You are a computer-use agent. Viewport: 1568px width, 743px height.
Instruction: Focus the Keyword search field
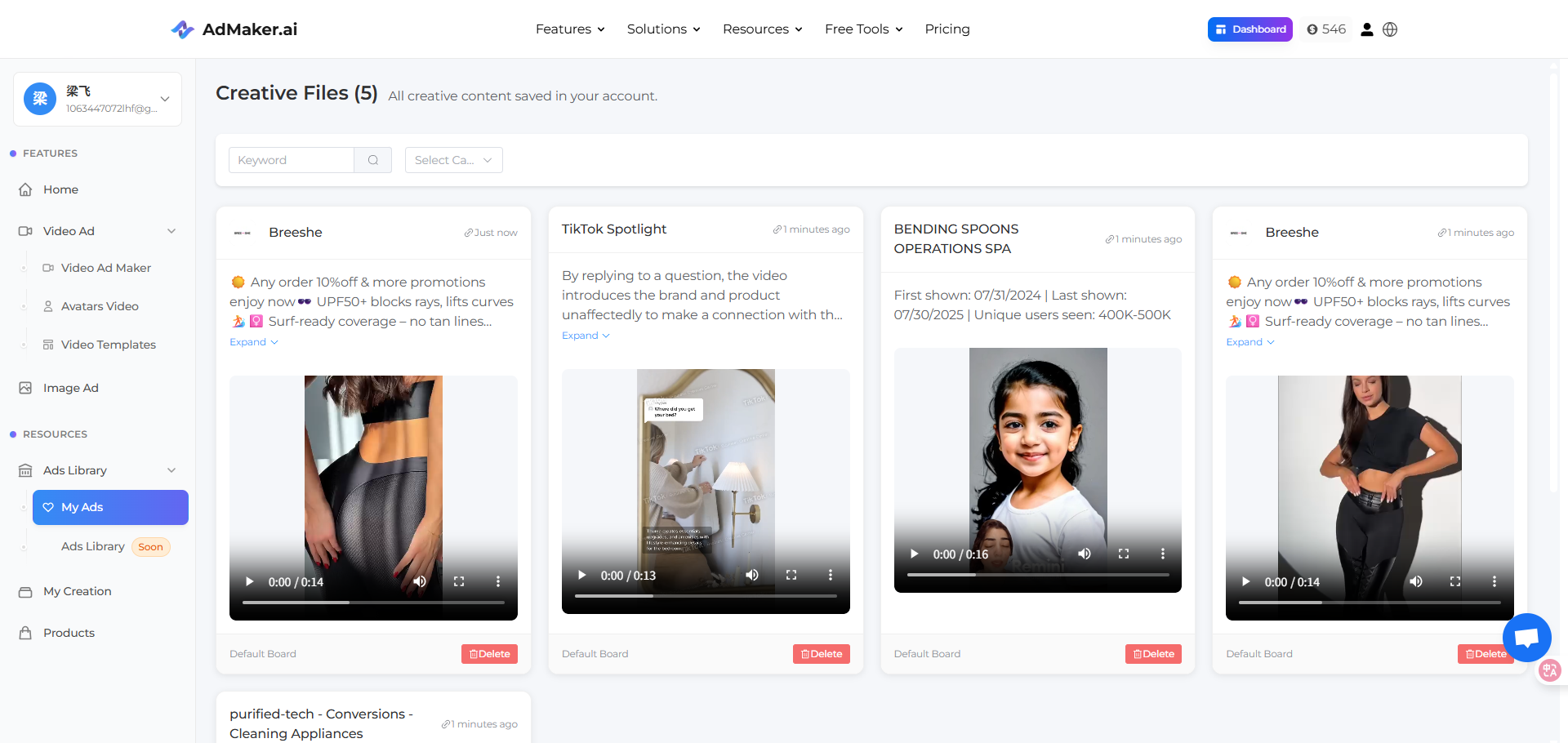pyautogui.click(x=292, y=160)
